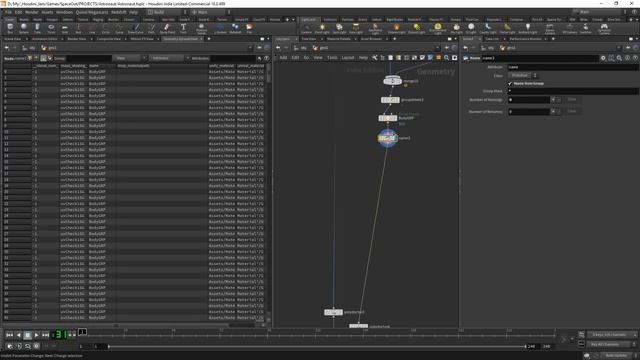Jump to last frame
The width and height of the screenshot is (640, 360).
coord(46,335)
